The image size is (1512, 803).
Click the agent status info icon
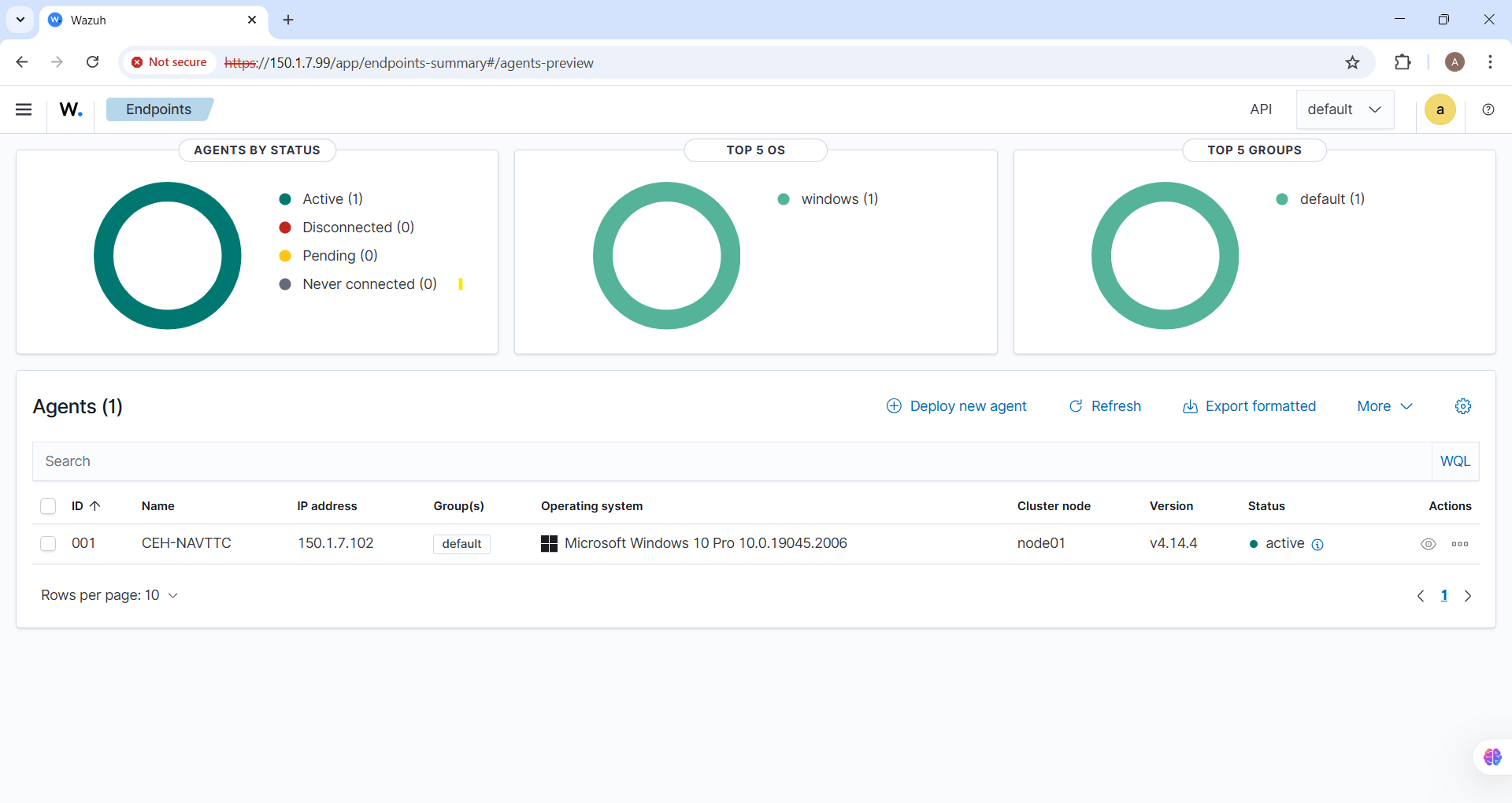[1317, 545]
